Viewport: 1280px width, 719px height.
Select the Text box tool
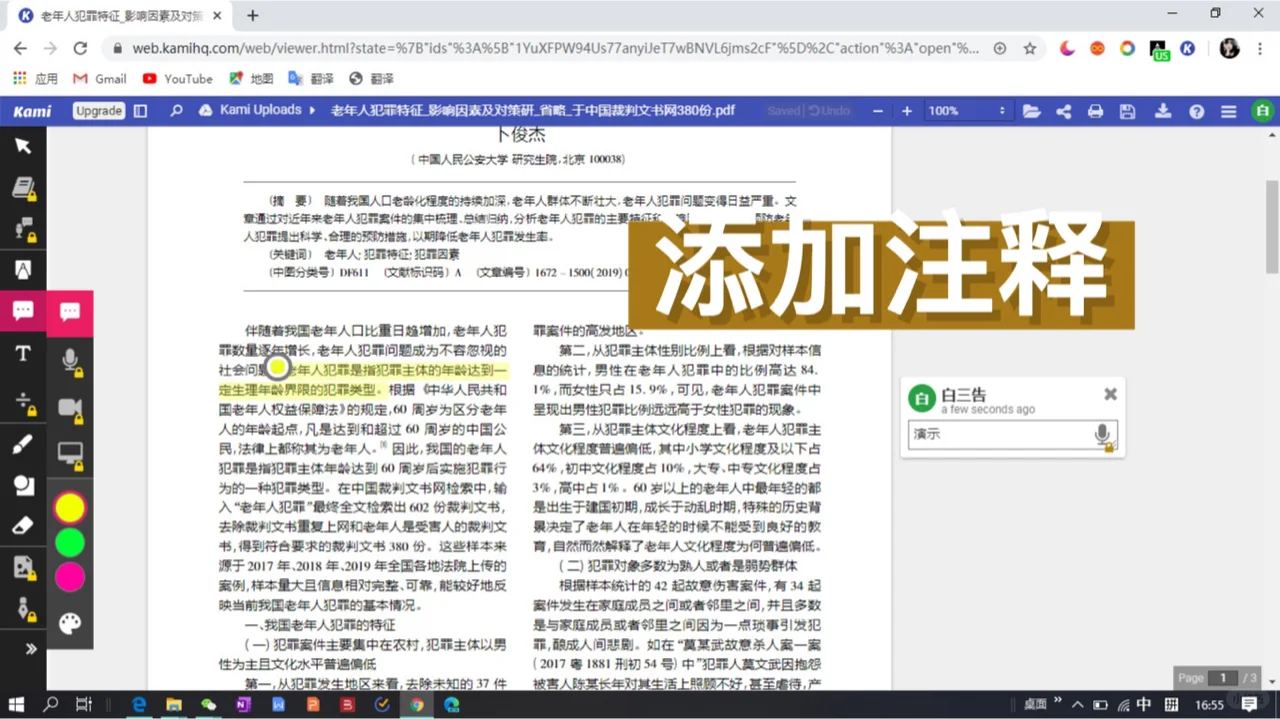coord(24,352)
